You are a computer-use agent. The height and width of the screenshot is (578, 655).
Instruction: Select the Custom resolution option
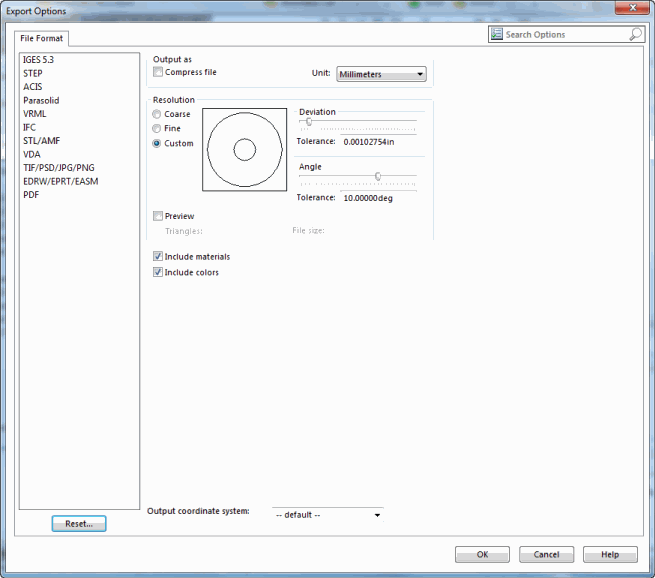157,143
